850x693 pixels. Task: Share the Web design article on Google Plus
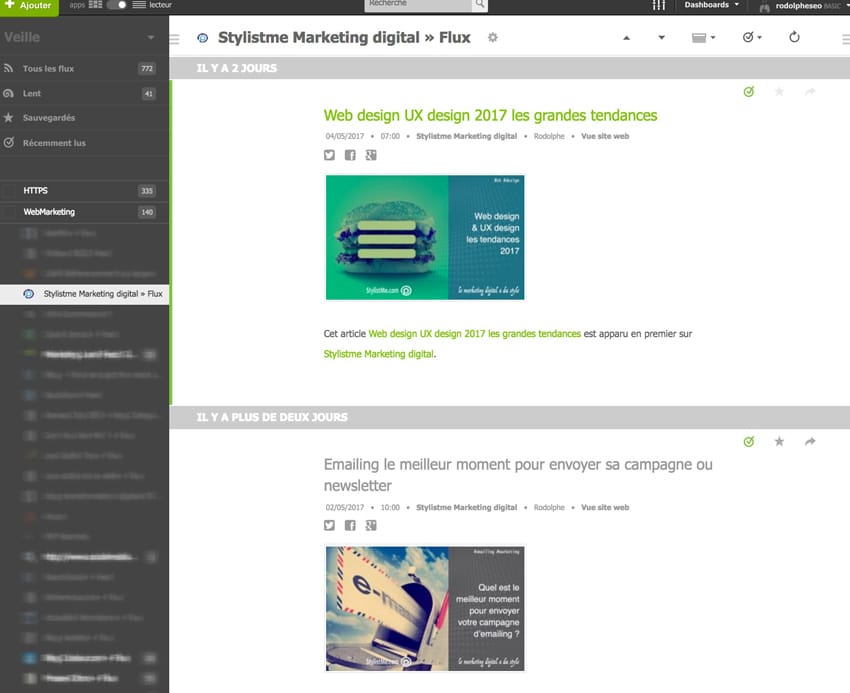(371, 155)
